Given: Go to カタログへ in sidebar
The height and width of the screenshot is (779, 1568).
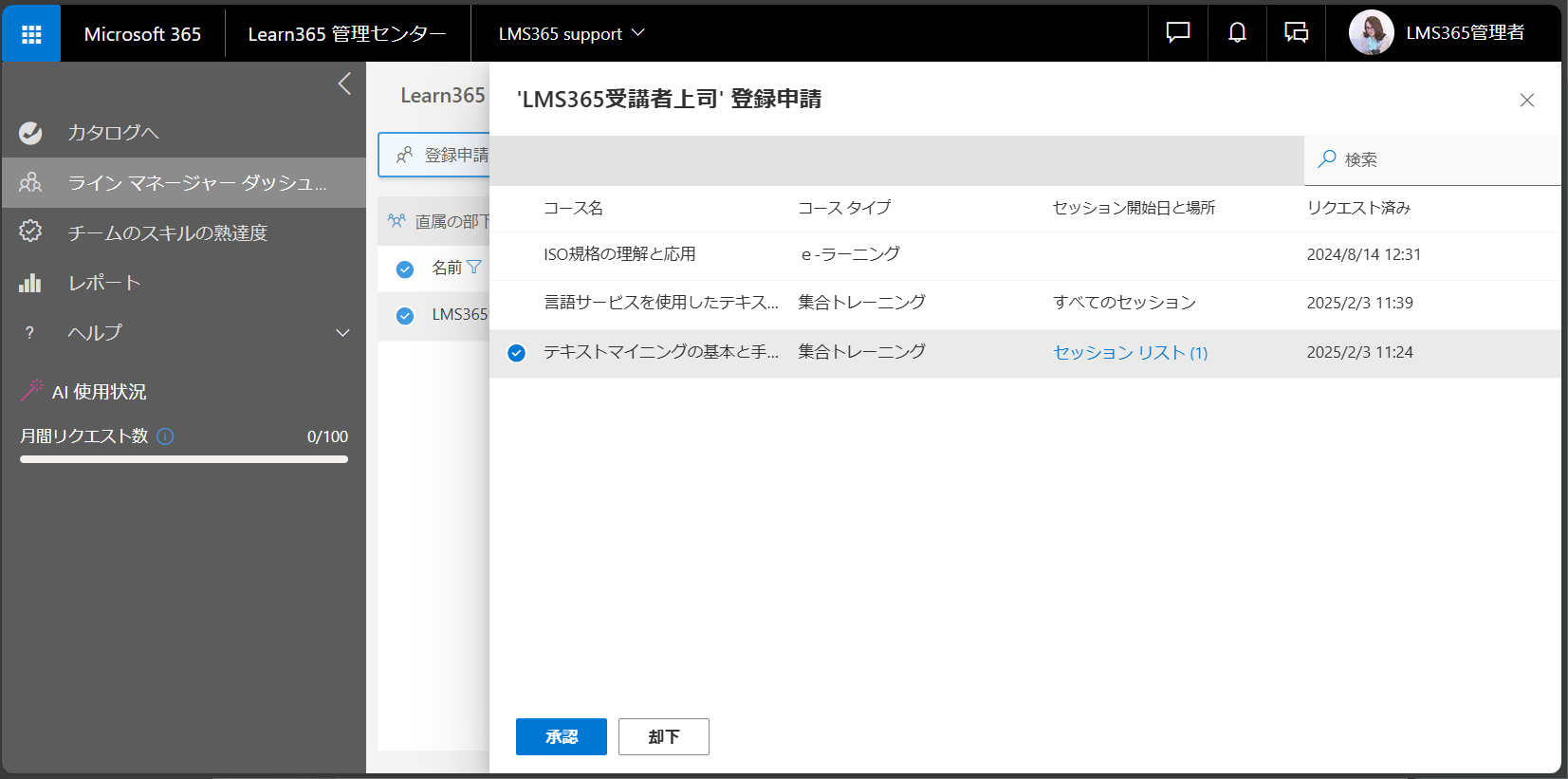Looking at the screenshot, I should point(113,133).
